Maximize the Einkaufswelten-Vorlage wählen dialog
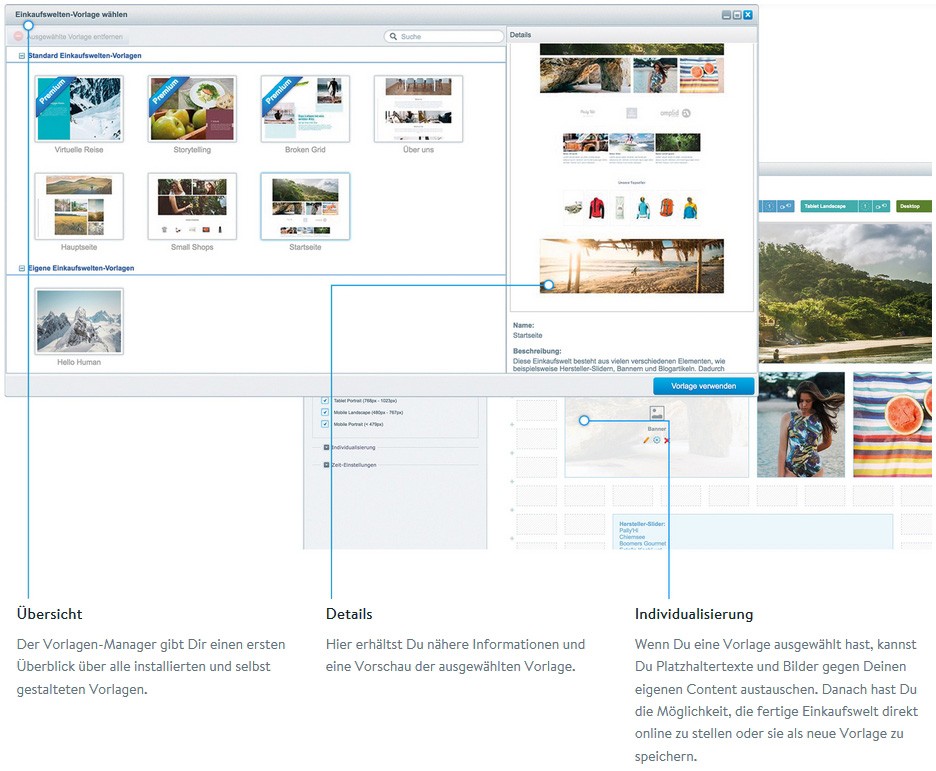This screenshot has width=936, height=771. [x=737, y=15]
